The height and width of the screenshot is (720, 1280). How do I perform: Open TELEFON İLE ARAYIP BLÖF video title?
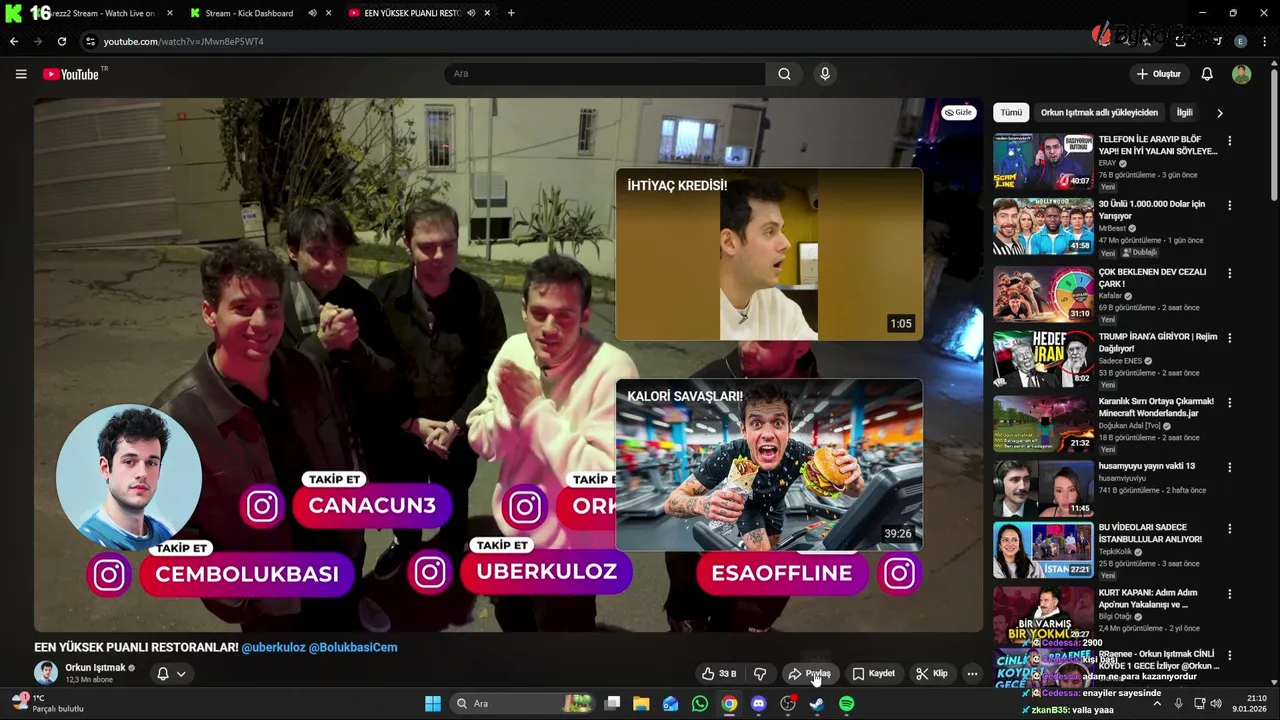tap(1158, 145)
